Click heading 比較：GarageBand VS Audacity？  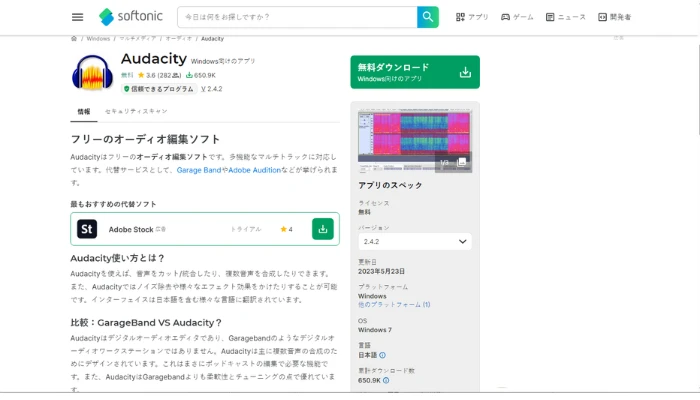146,322
